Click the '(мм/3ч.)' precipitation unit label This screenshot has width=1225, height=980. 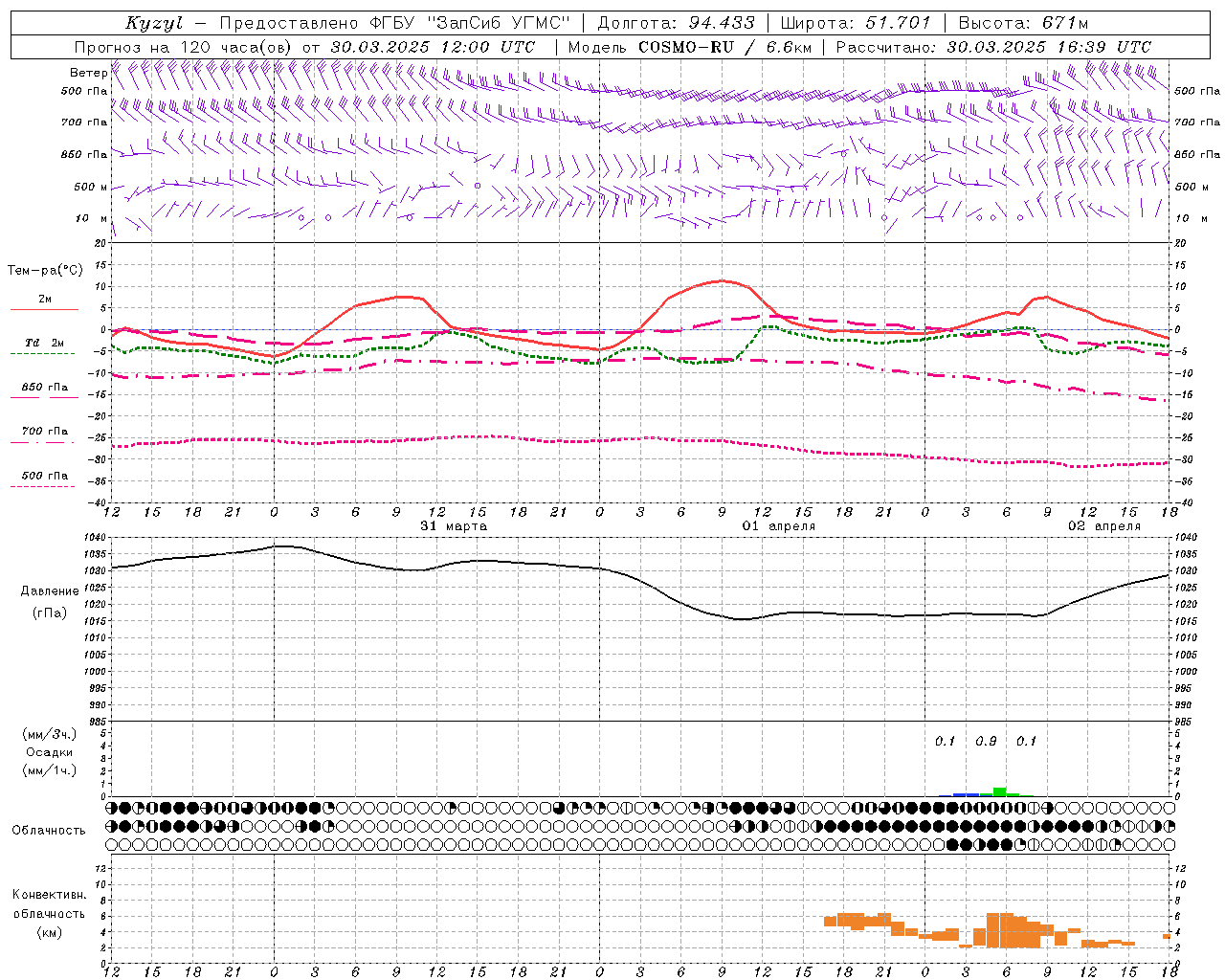click(50, 734)
